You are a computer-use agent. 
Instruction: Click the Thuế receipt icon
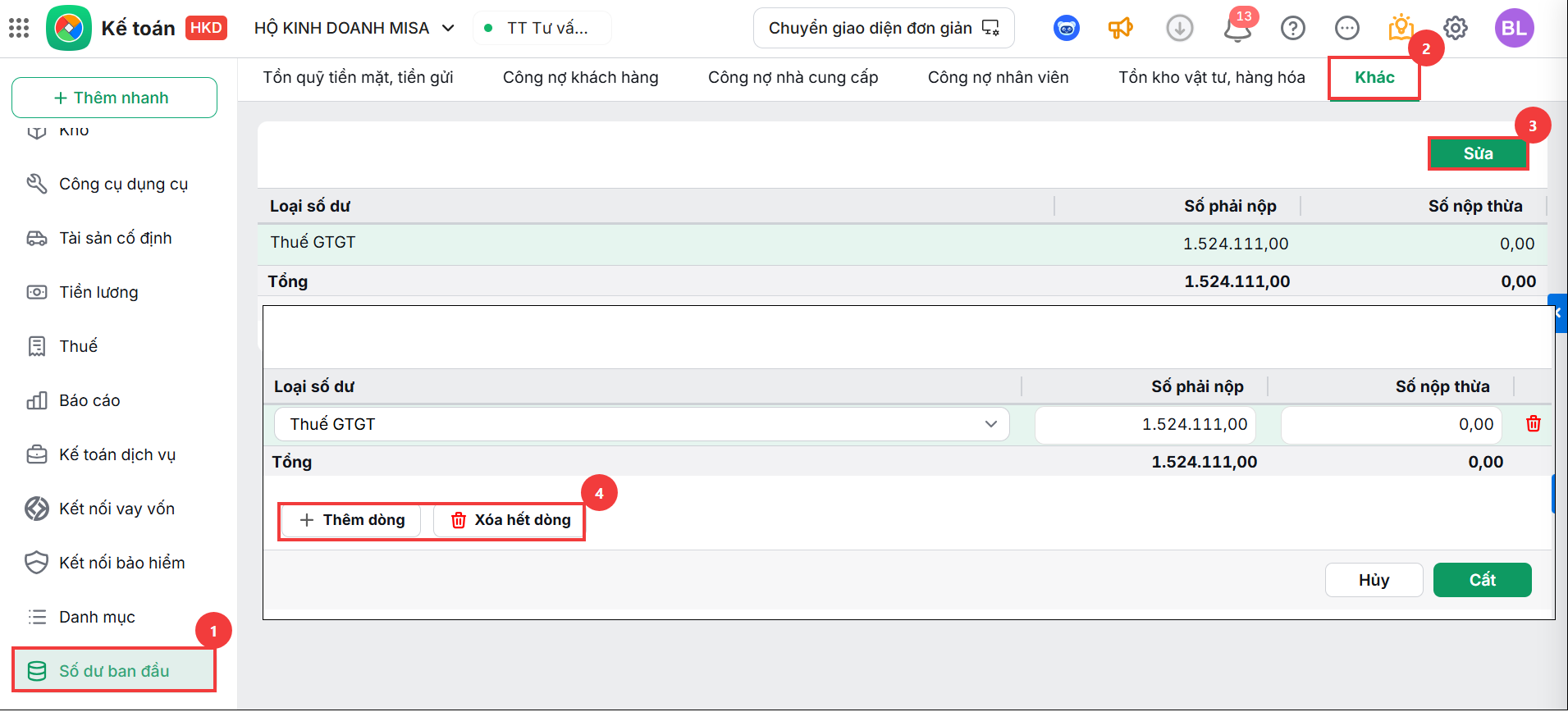pos(37,346)
